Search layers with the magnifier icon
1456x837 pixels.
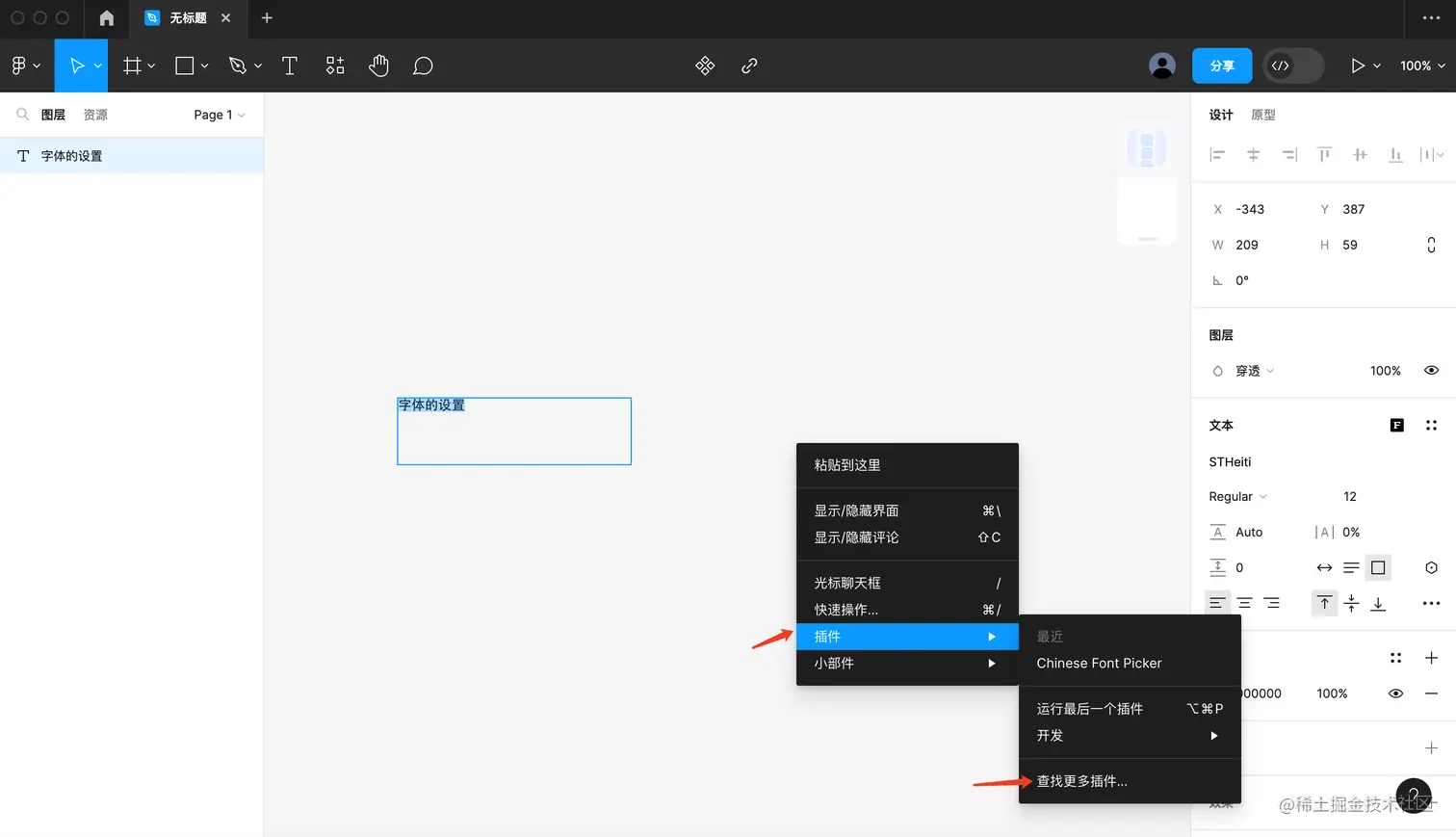pyautogui.click(x=22, y=115)
